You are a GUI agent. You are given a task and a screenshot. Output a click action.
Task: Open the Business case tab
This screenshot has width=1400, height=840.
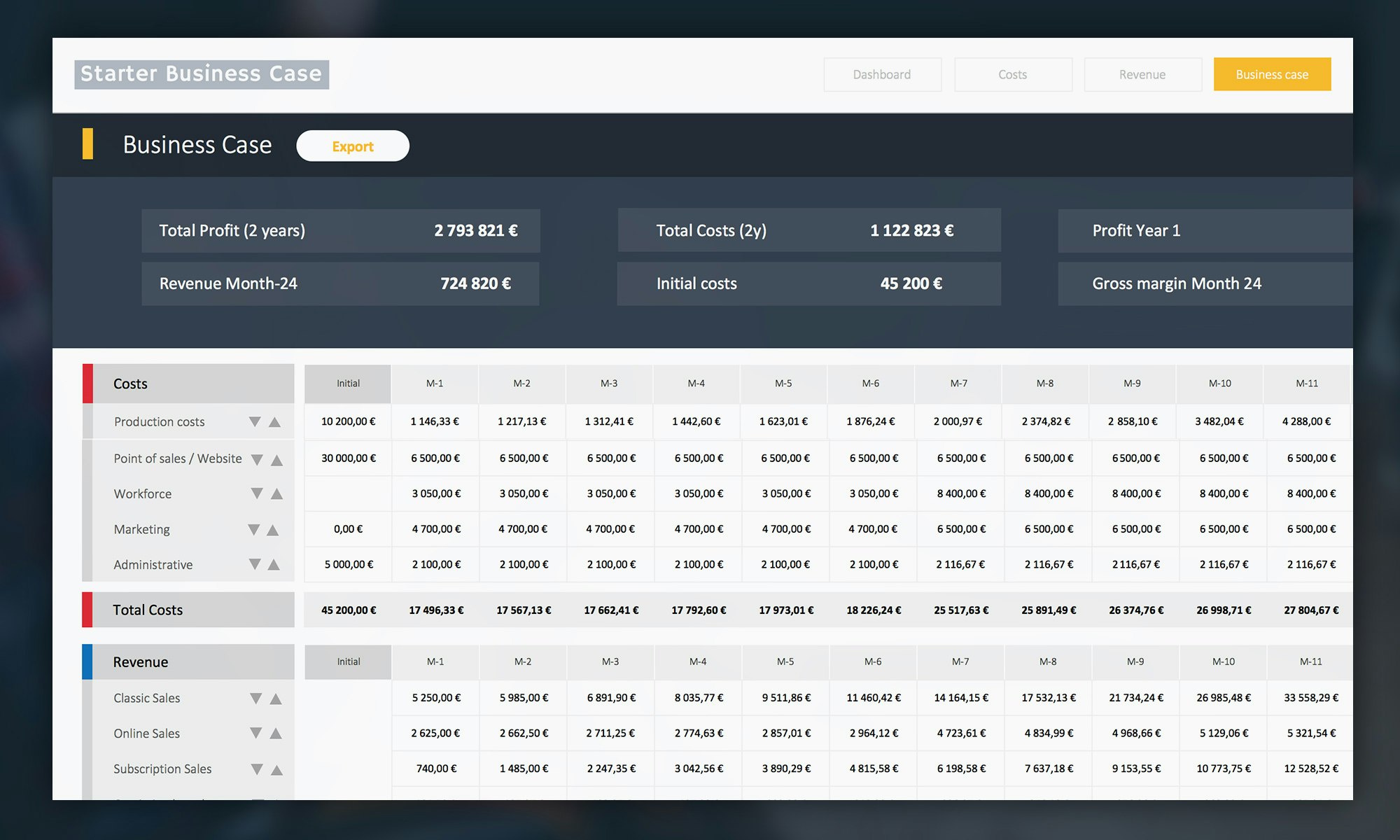pos(1272,74)
